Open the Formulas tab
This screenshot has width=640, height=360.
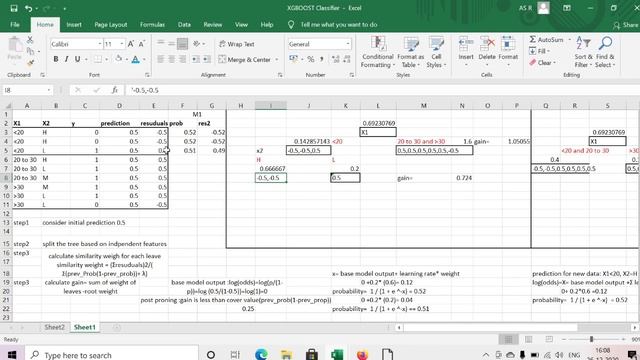click(152, 25)
